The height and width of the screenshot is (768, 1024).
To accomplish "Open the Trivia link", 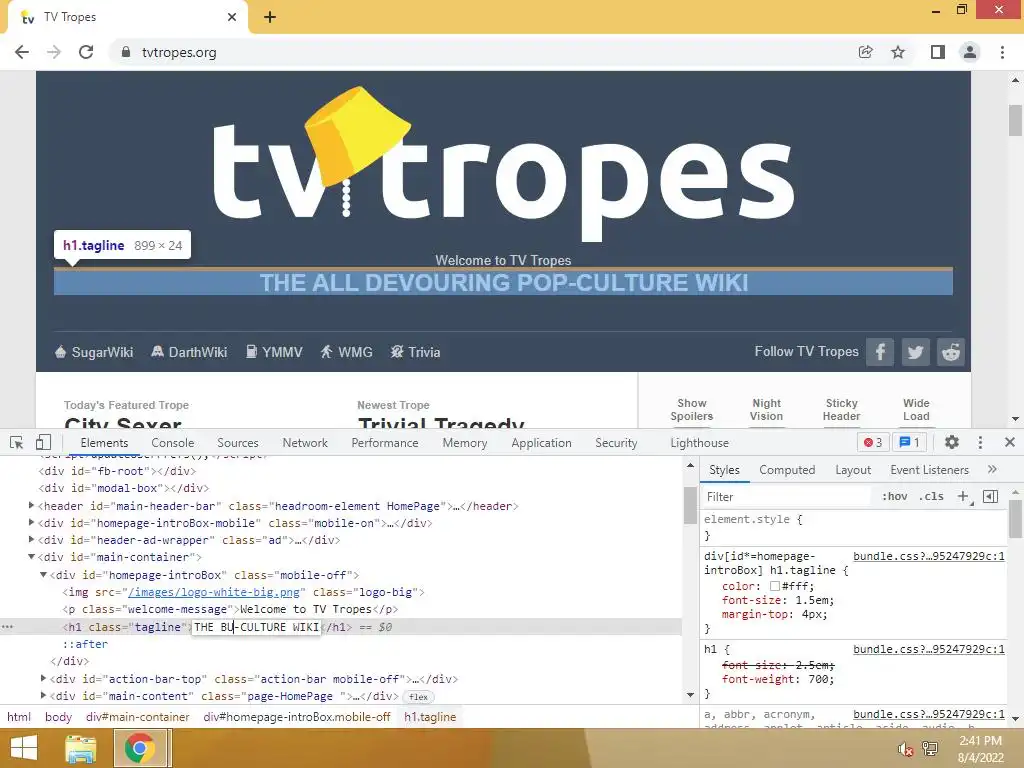I will pos(415,352).
